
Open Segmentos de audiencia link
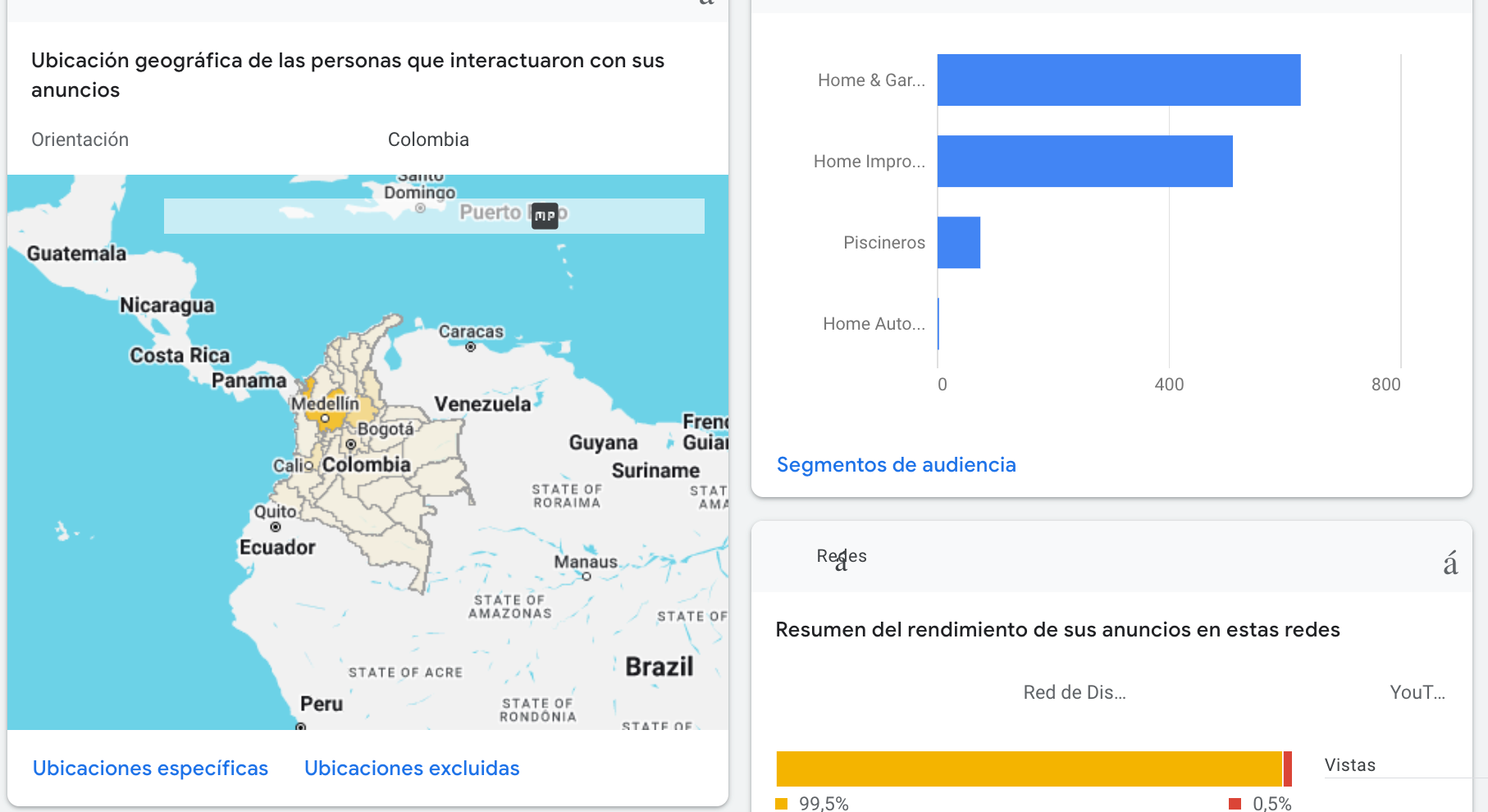point(896,465)
